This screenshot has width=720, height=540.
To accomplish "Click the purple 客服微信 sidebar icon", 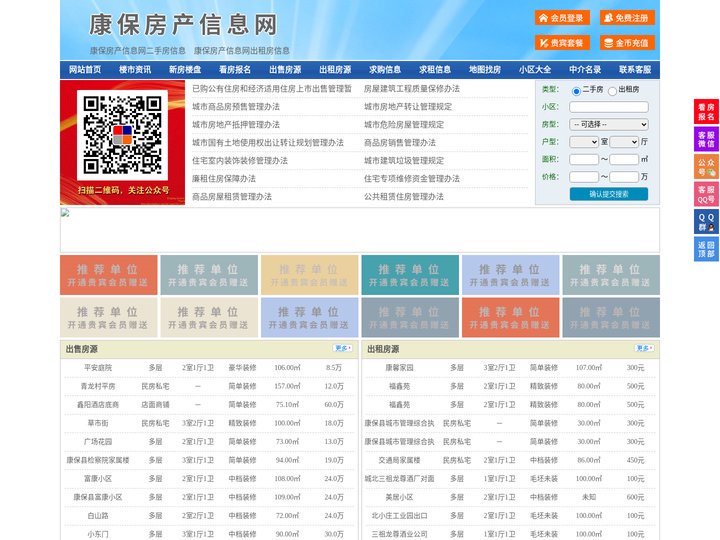I will click(x=706, y=139).
